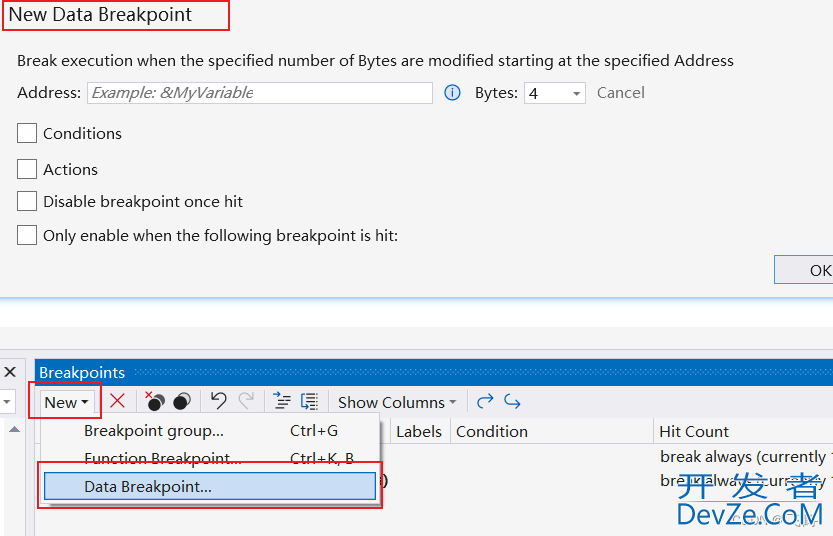Screen dimensions: 833x536
Task: Click the redo icon in Breakpoints toolbar
Action: pos(246,401)
